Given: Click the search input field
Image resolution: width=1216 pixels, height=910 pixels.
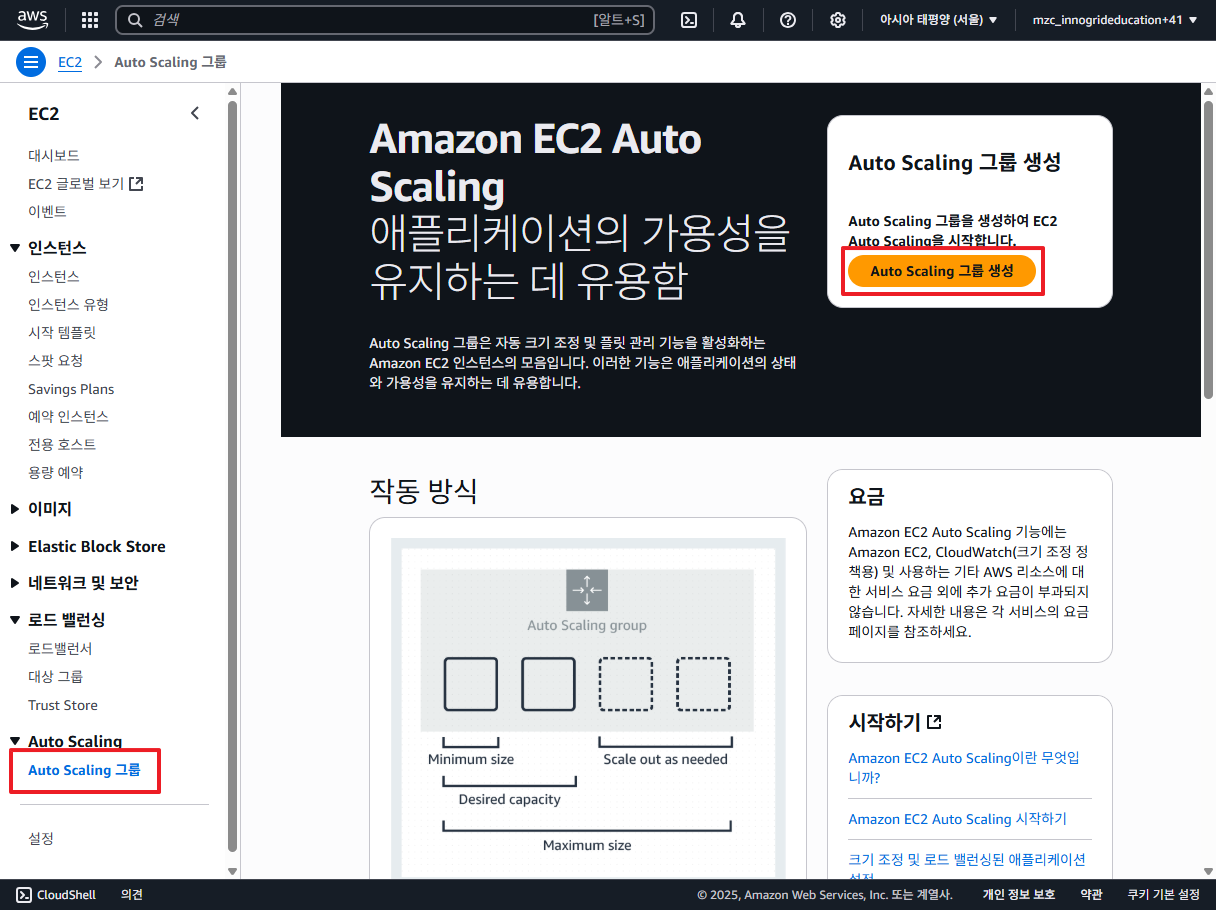Looking at the screenshot, I should [385, 20].
